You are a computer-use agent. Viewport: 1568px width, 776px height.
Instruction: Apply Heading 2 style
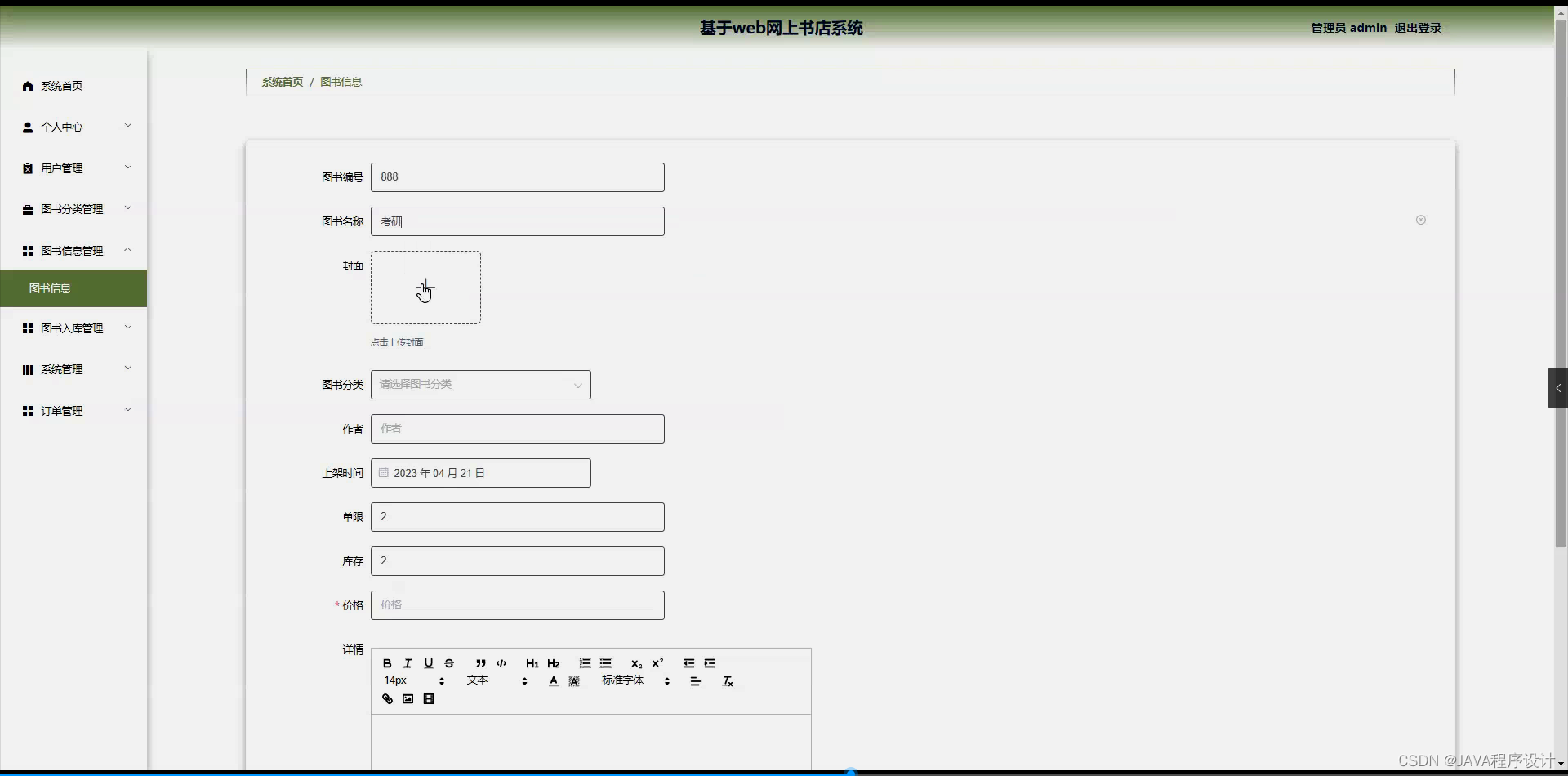click(554, 663)
